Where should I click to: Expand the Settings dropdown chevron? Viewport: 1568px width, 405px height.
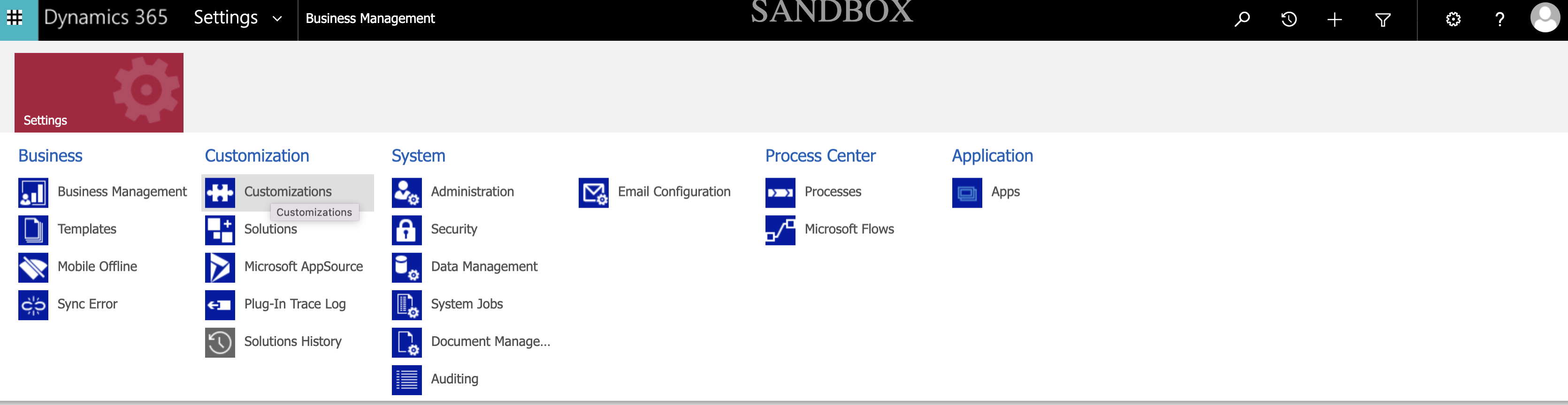click(277, 19)
